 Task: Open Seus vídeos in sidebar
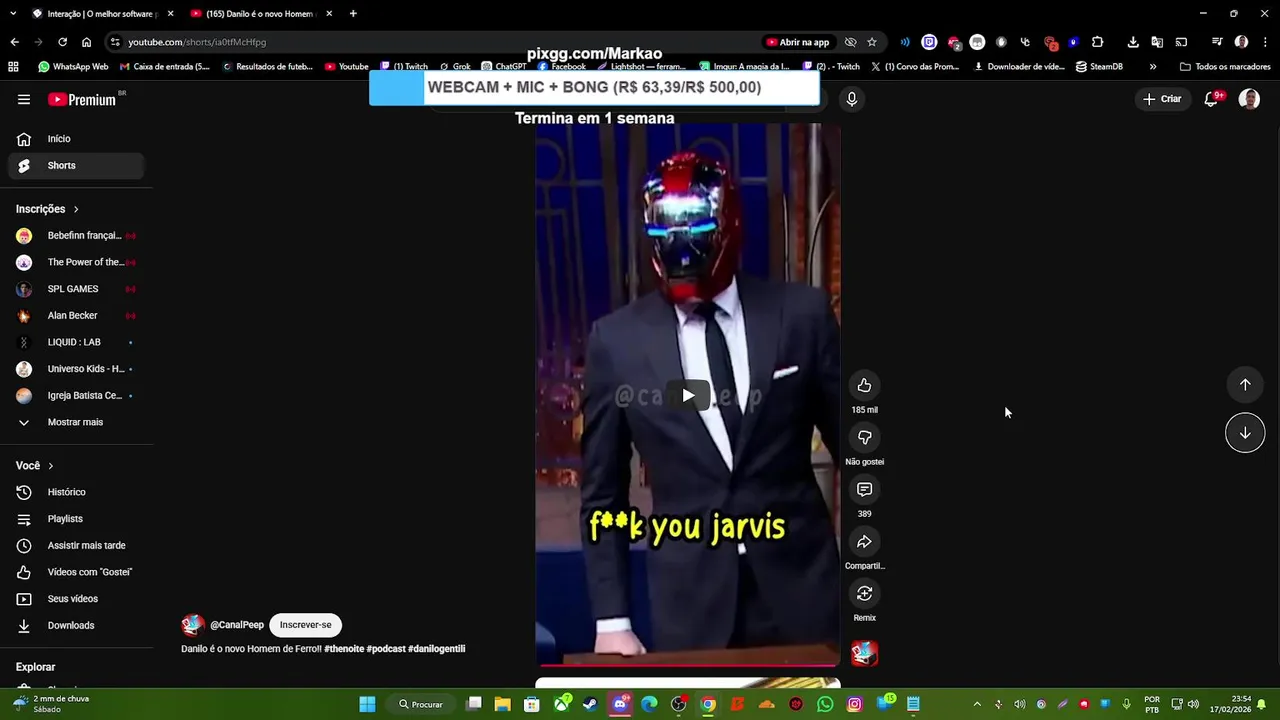coord(76,599)
